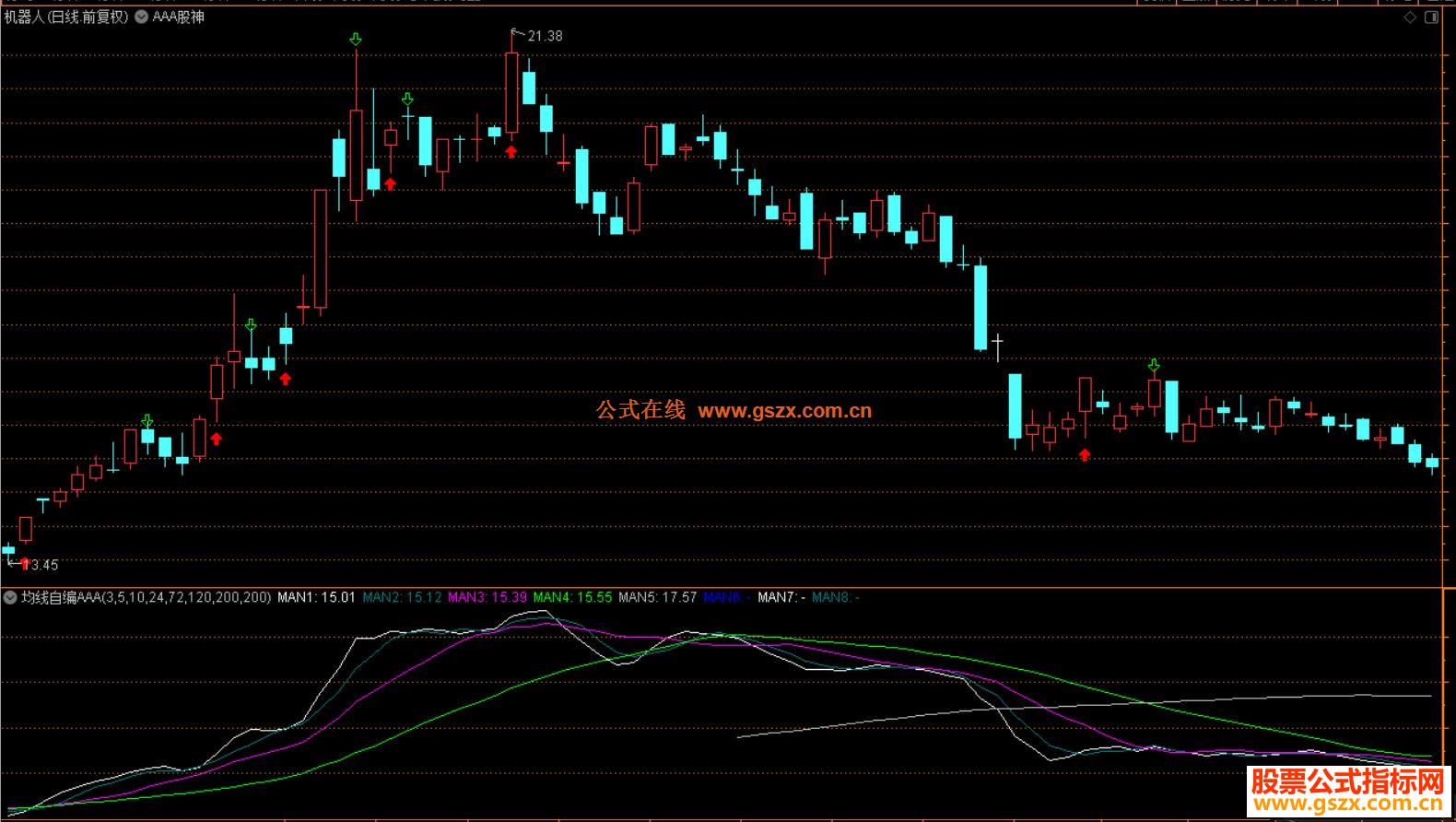Open the AAA股神 indicator dropdown arrow

[142, 17]
